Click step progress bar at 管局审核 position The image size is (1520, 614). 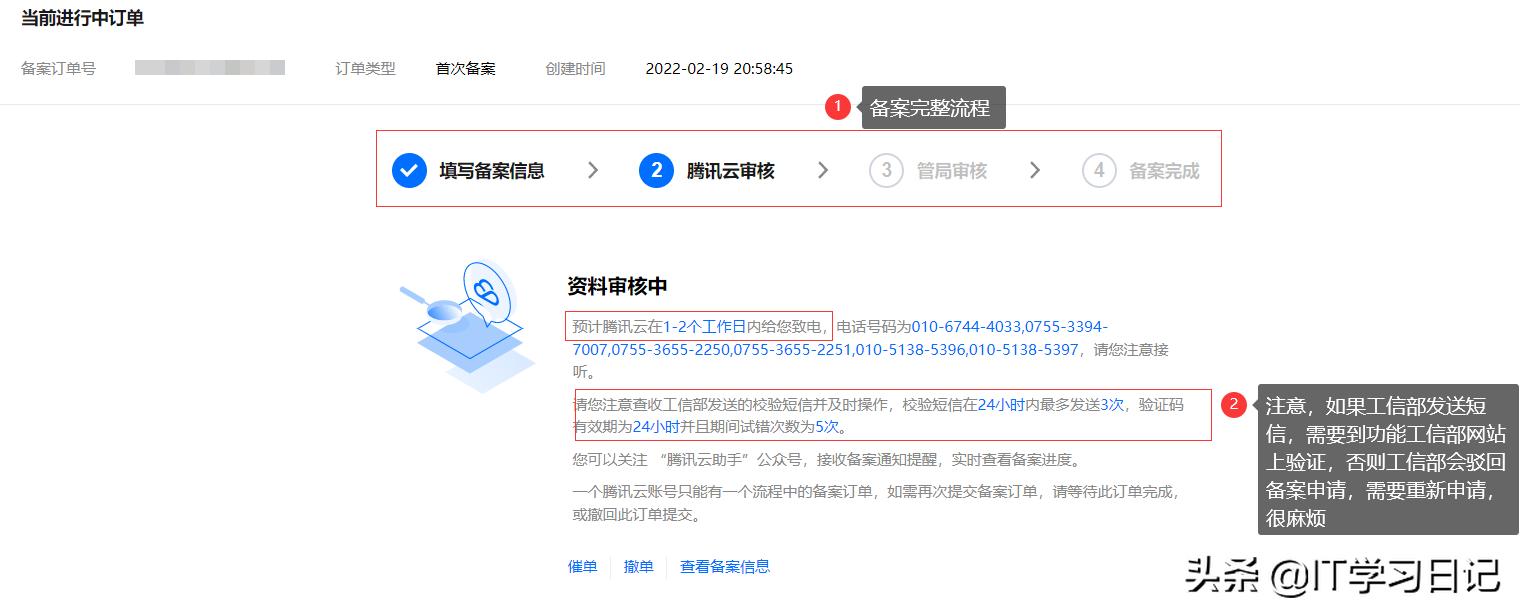pos(950,170)
